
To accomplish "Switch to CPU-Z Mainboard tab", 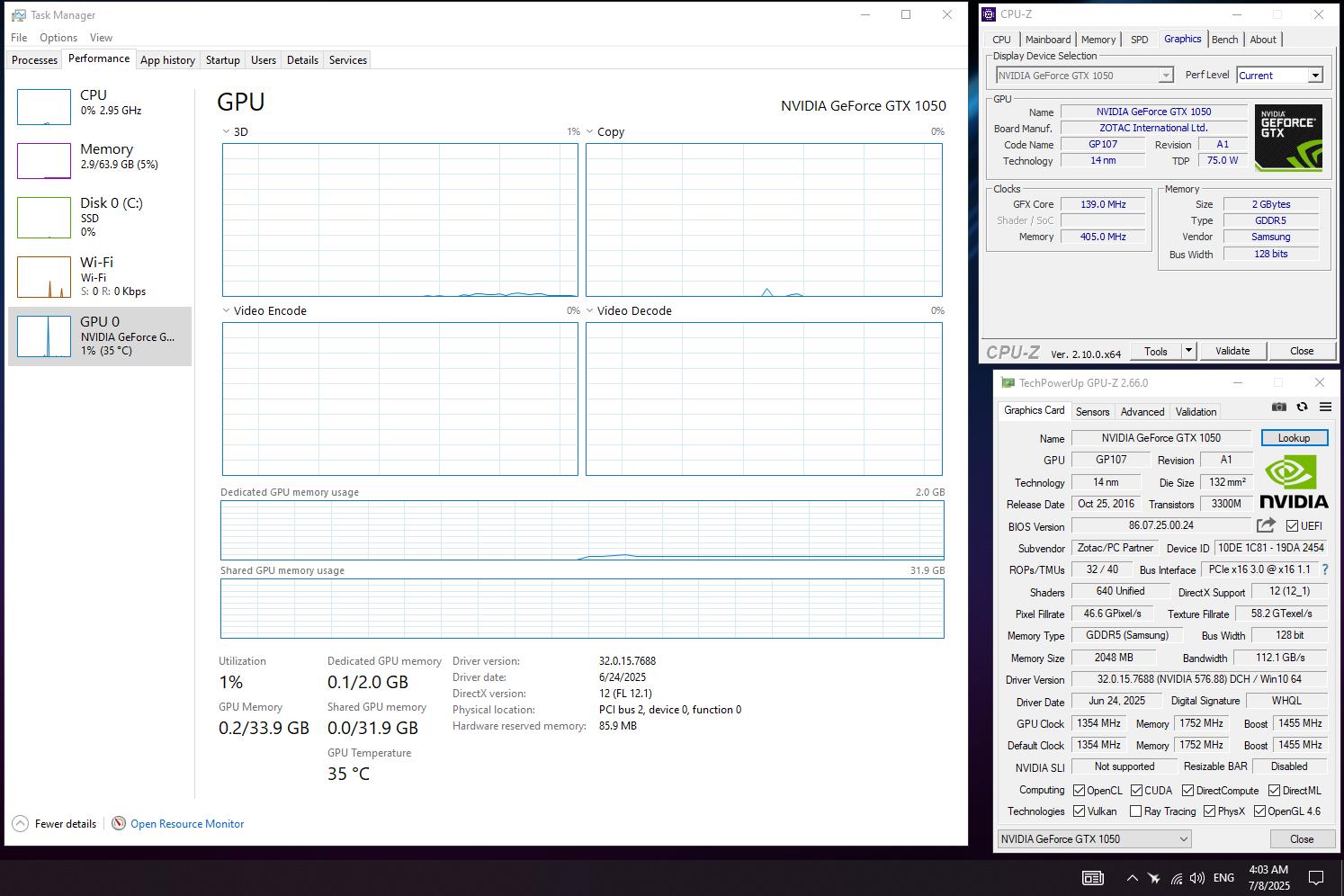I will click(1048, 40).
